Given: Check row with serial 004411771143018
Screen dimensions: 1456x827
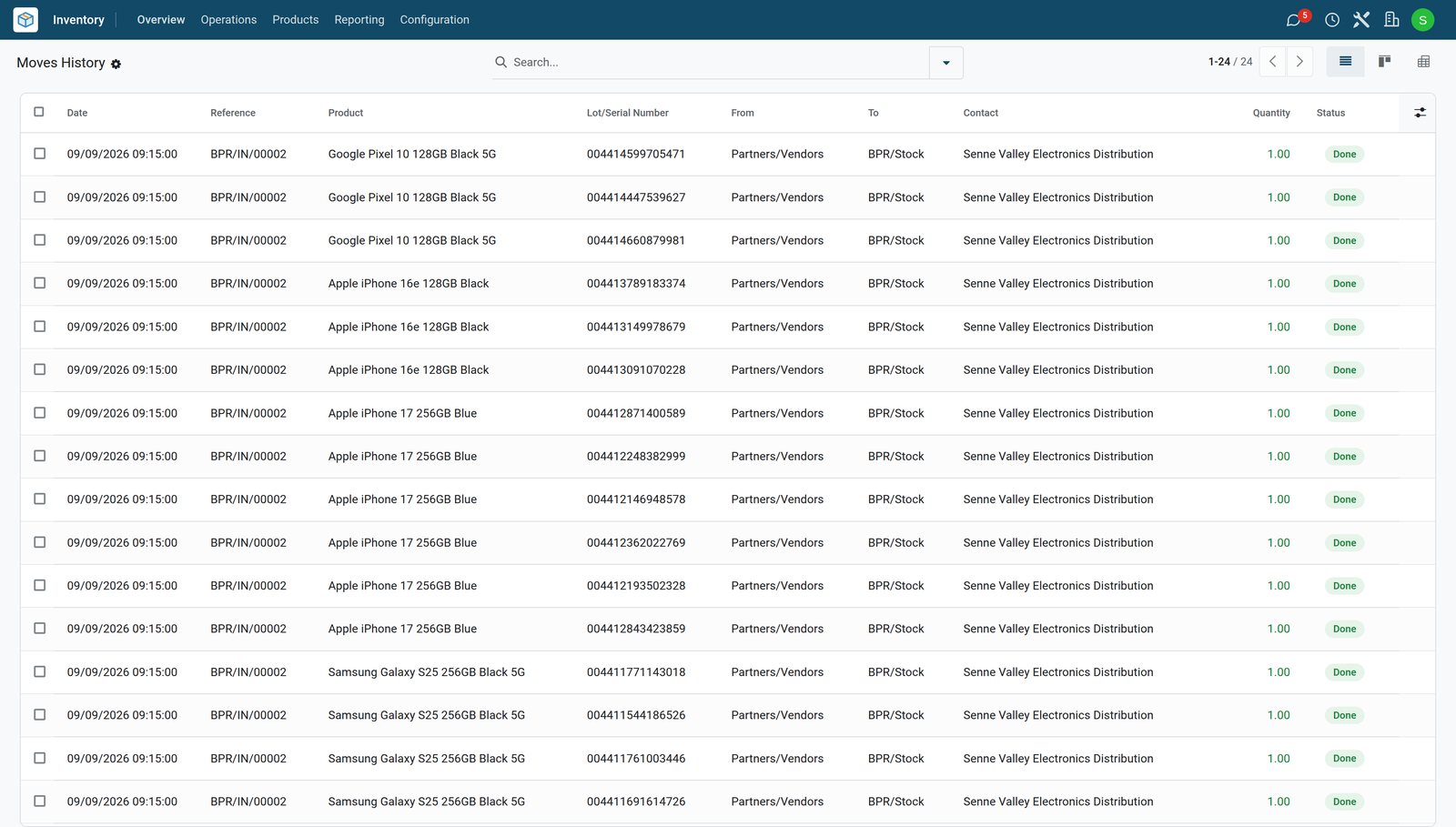Looking at the screenshot, I should point(39,671).
